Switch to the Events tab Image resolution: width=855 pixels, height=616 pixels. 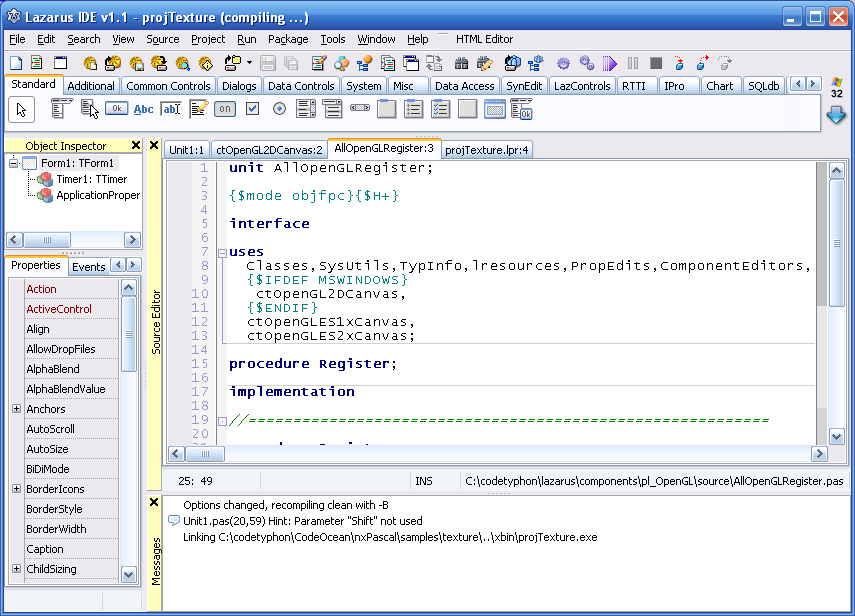[88, 267]
